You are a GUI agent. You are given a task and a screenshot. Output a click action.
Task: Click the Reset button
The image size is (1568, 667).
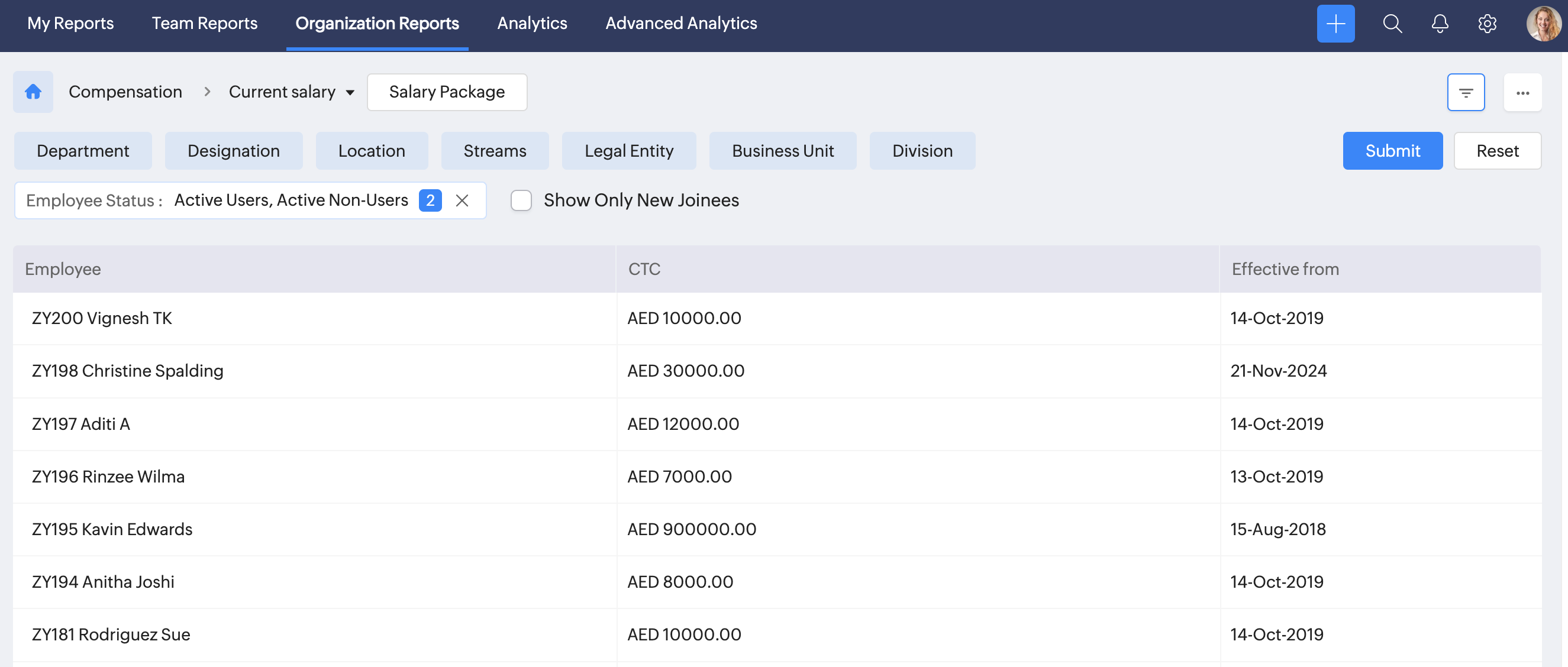1497,151
